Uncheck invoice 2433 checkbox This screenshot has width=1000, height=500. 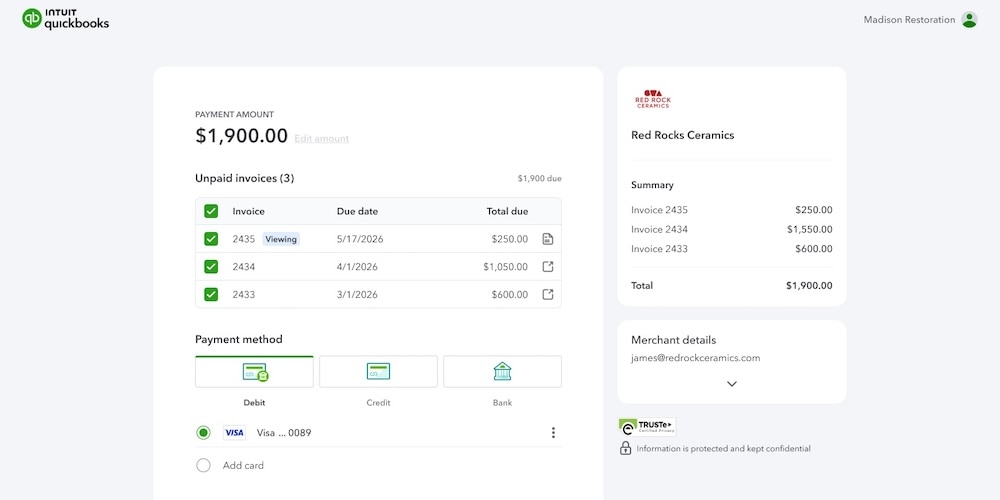pos(211,295)
